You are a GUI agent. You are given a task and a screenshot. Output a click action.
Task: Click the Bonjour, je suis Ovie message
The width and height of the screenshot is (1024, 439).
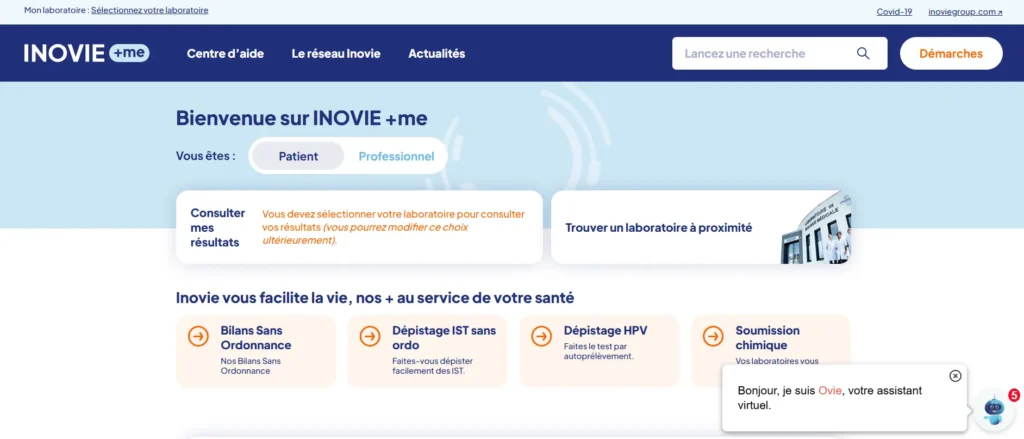pos(829,398)
